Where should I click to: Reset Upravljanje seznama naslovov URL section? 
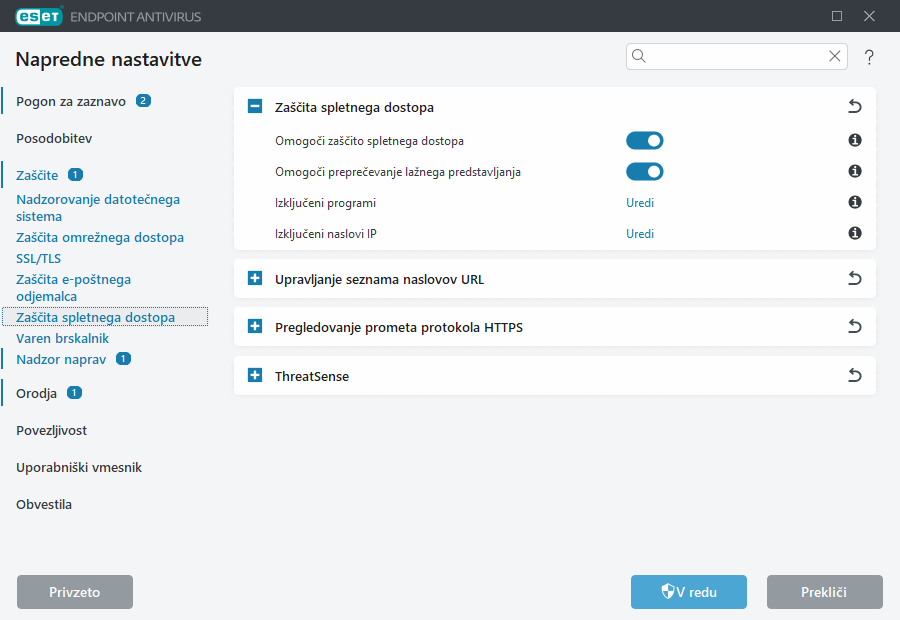click(x=854, y=279)
